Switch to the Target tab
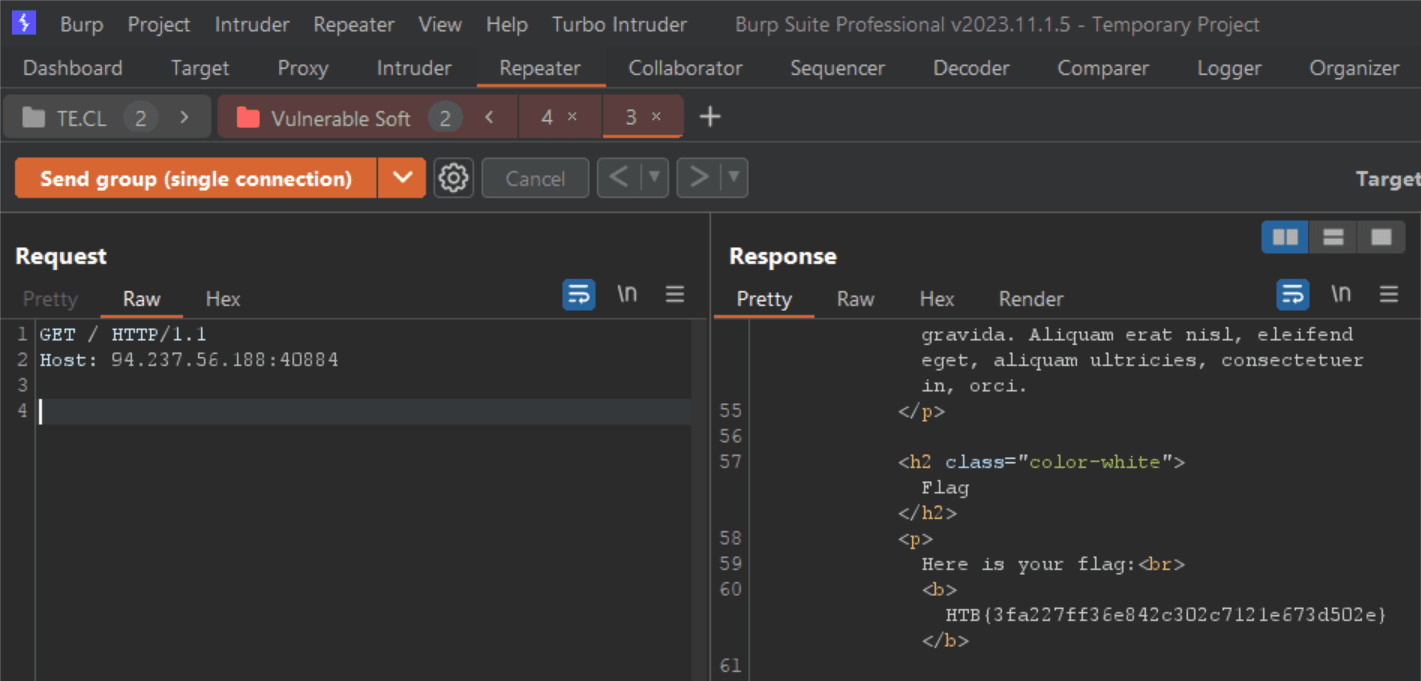Screen dimensions: 1421x681 coord(200,68)
